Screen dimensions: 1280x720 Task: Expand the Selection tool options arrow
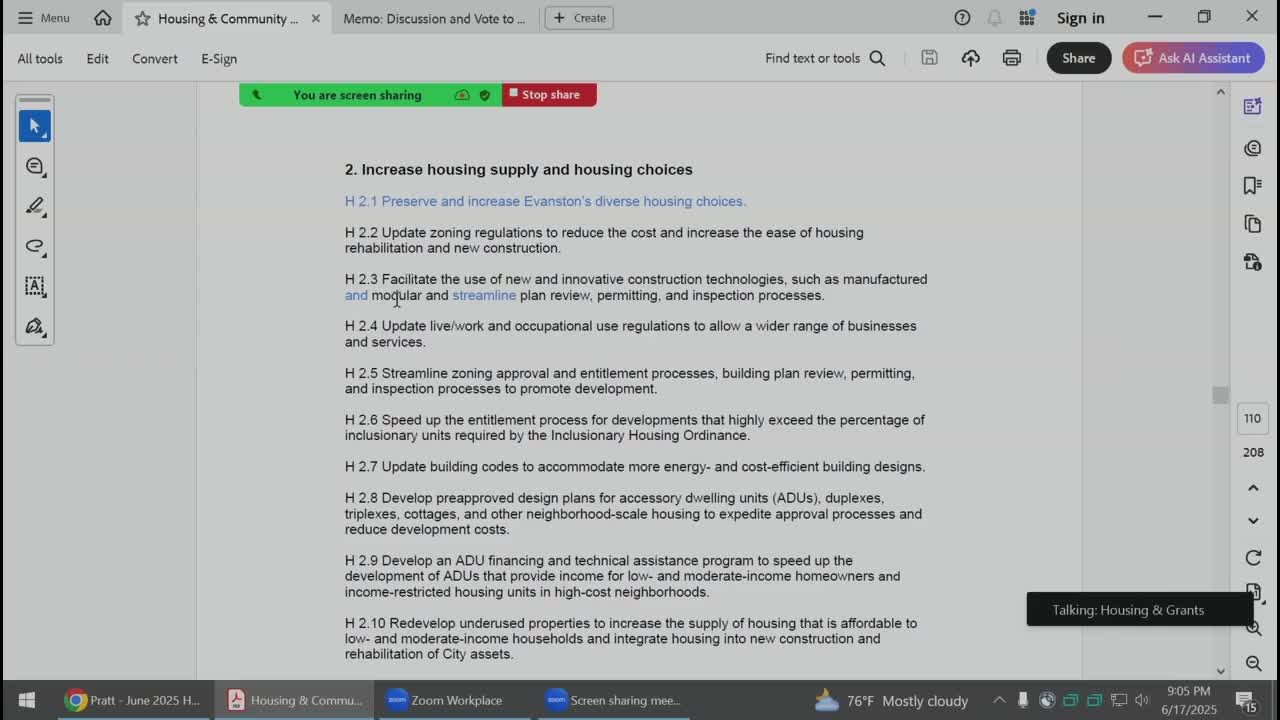(44, 138)
